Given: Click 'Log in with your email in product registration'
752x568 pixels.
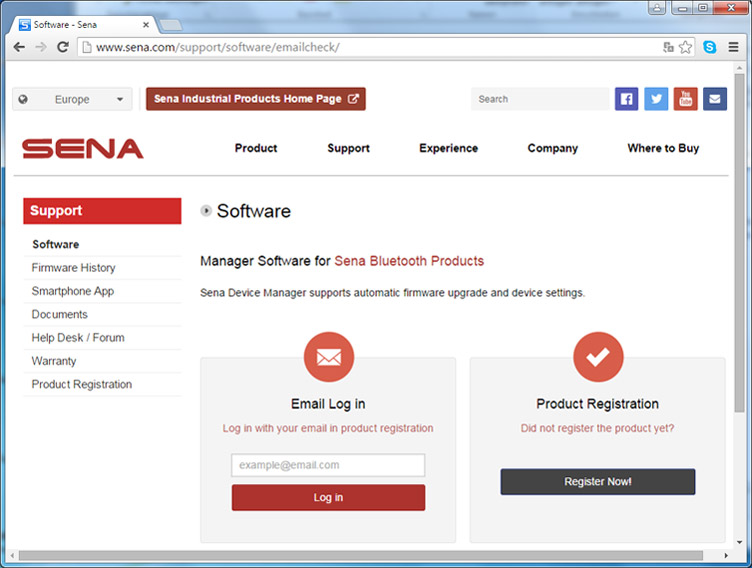Looking at the screenshot, I should 328,428.
